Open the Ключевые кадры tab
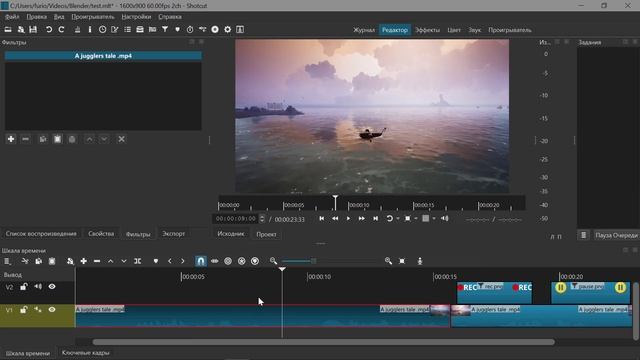Viewport: 640px width, 360px height. tap(86, 353)
